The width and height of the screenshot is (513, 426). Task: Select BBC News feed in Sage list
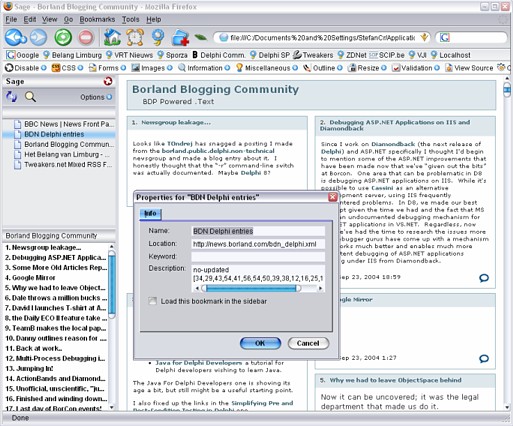(x=64, y=124)
